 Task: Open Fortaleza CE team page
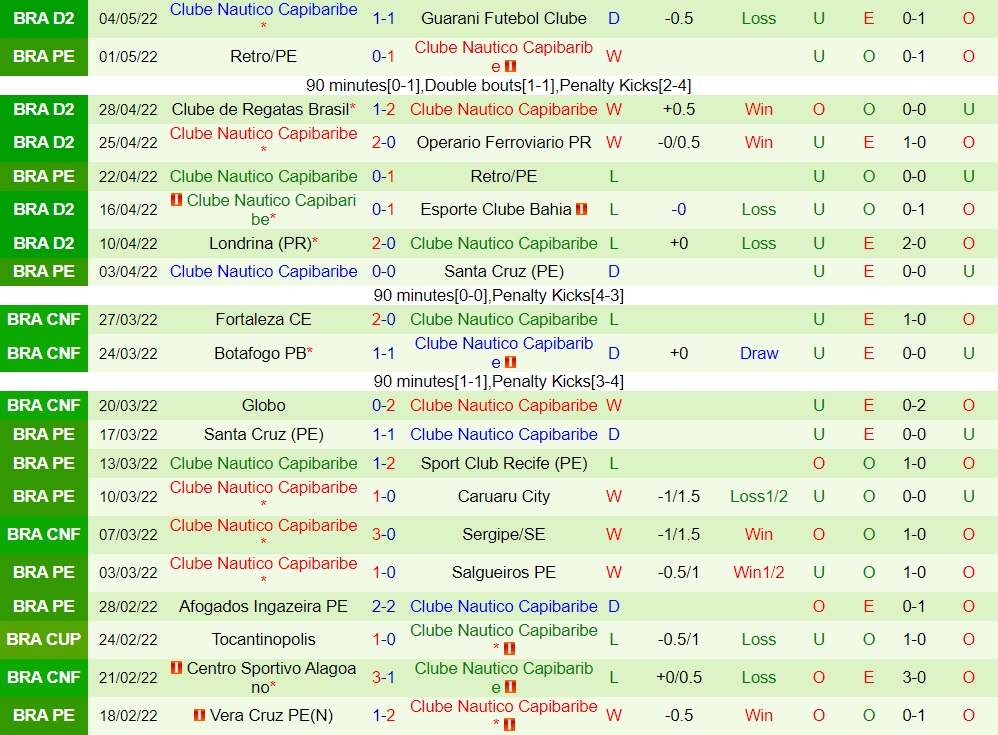[x=264, y=319]
